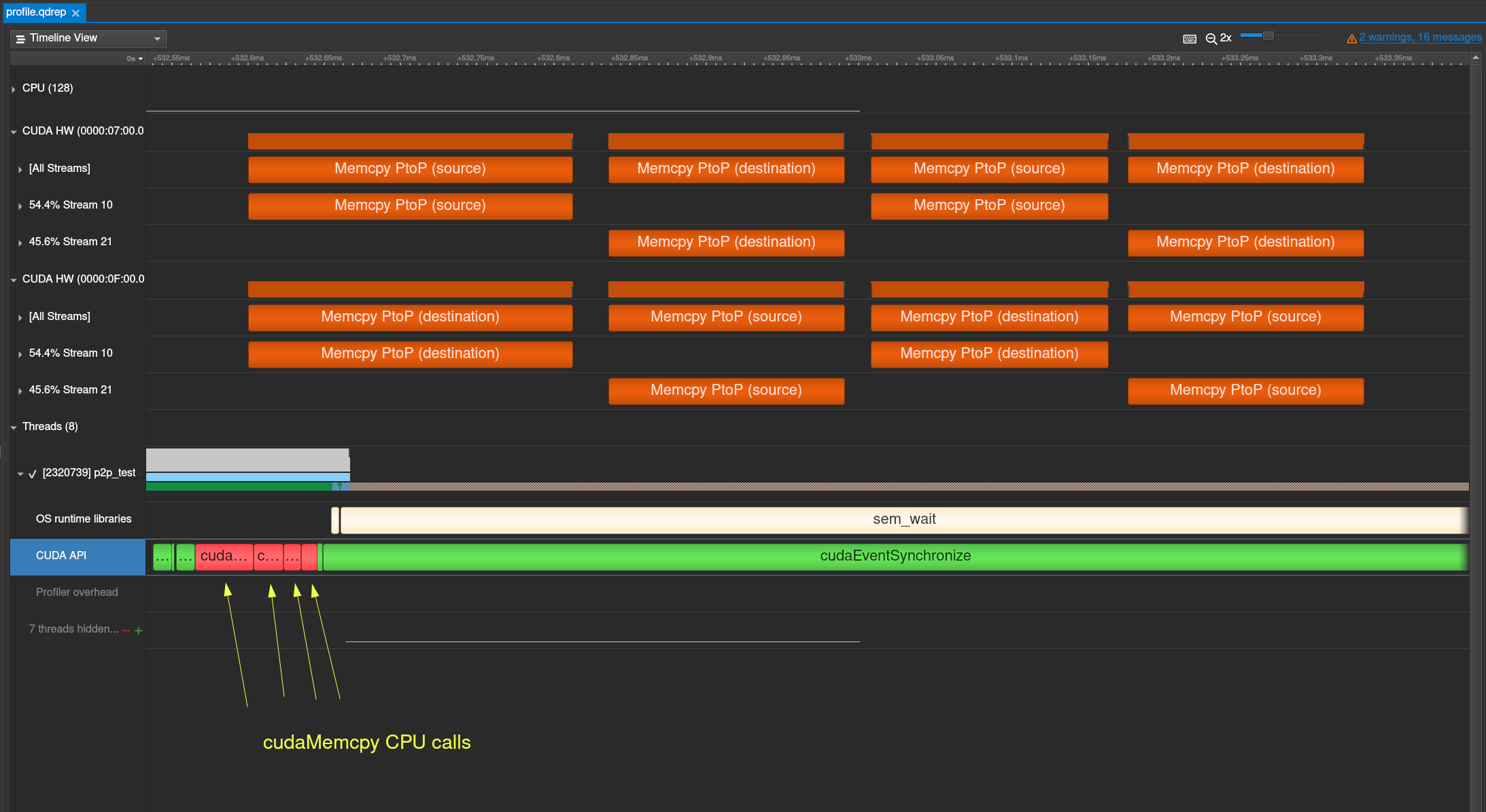
Task: Click the zoom out magnifier icon
Action: [x=1211, y=39]
